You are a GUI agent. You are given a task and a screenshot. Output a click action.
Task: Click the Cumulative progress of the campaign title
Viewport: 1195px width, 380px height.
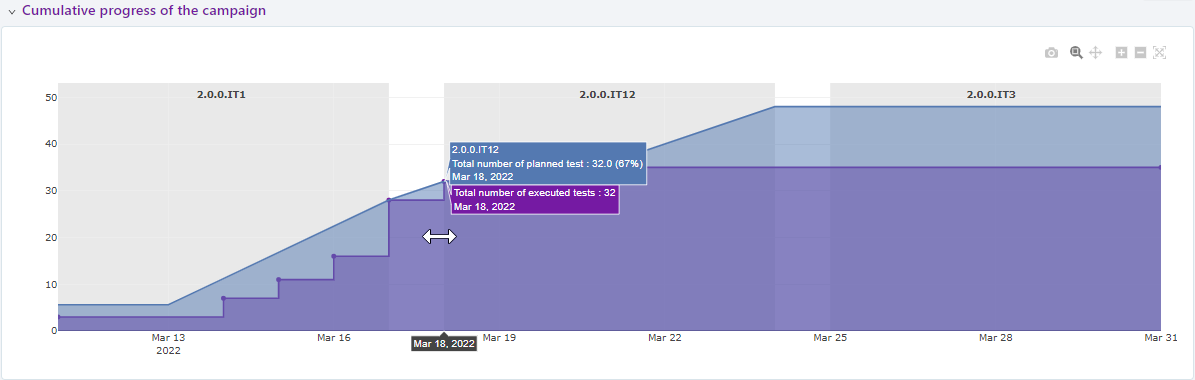(144, 11)
